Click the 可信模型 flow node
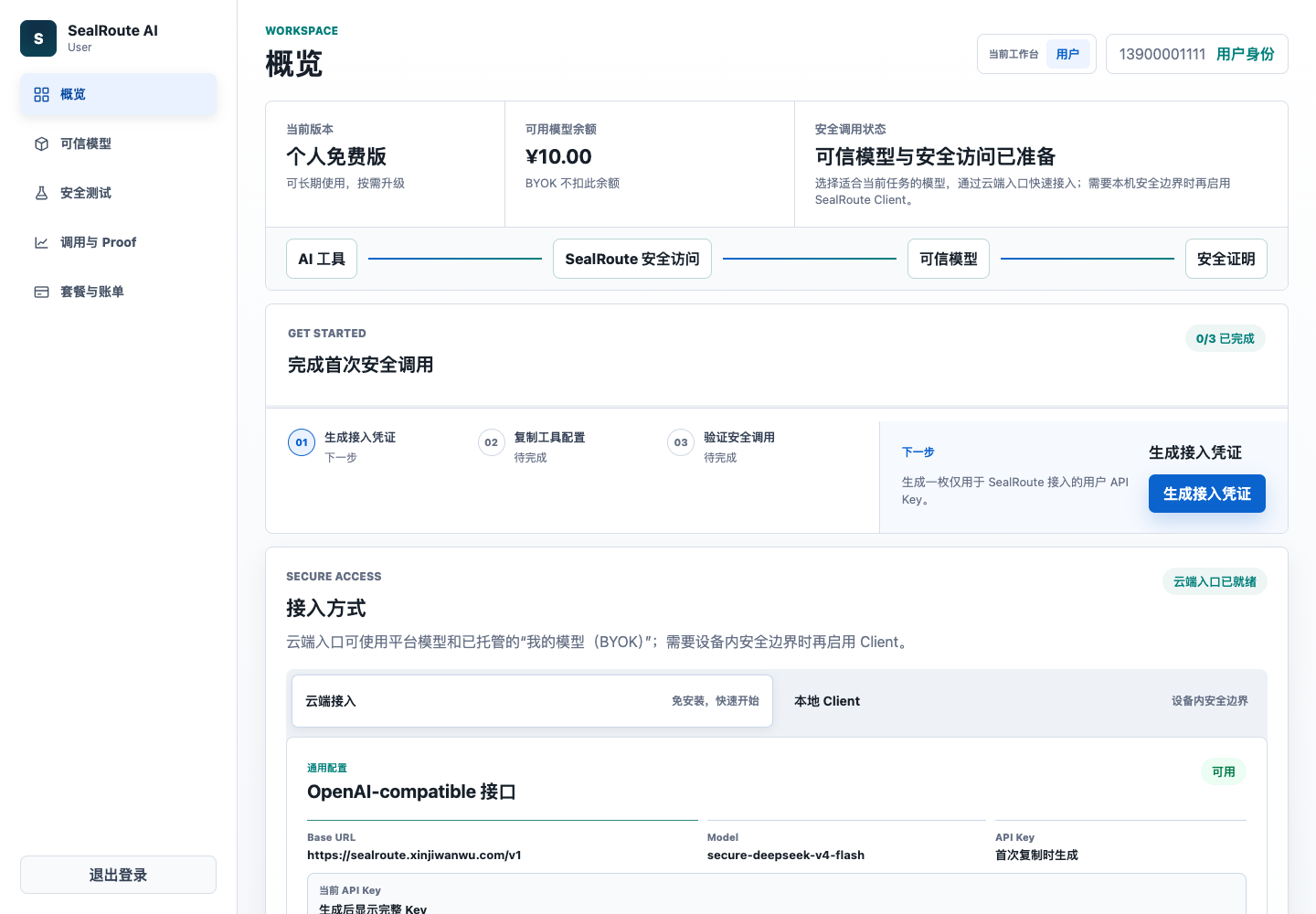 pos(949,259)
